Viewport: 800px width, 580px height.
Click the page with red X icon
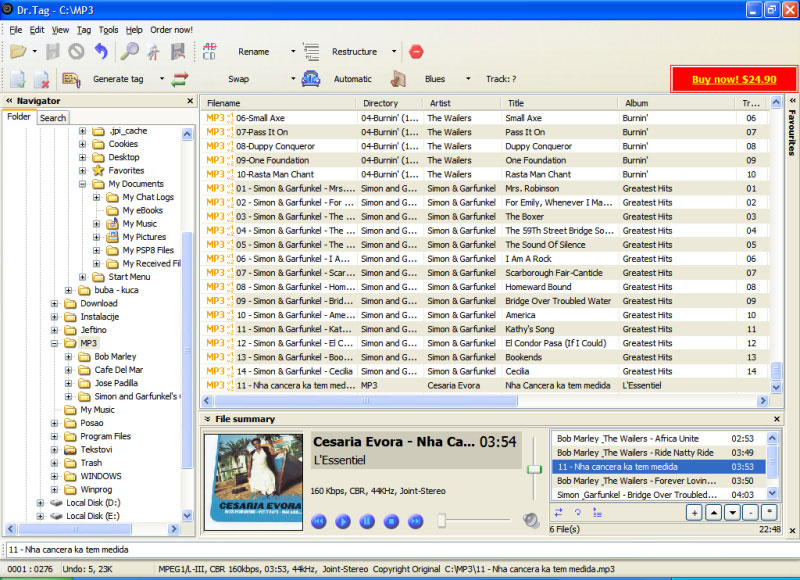[41, 79]
